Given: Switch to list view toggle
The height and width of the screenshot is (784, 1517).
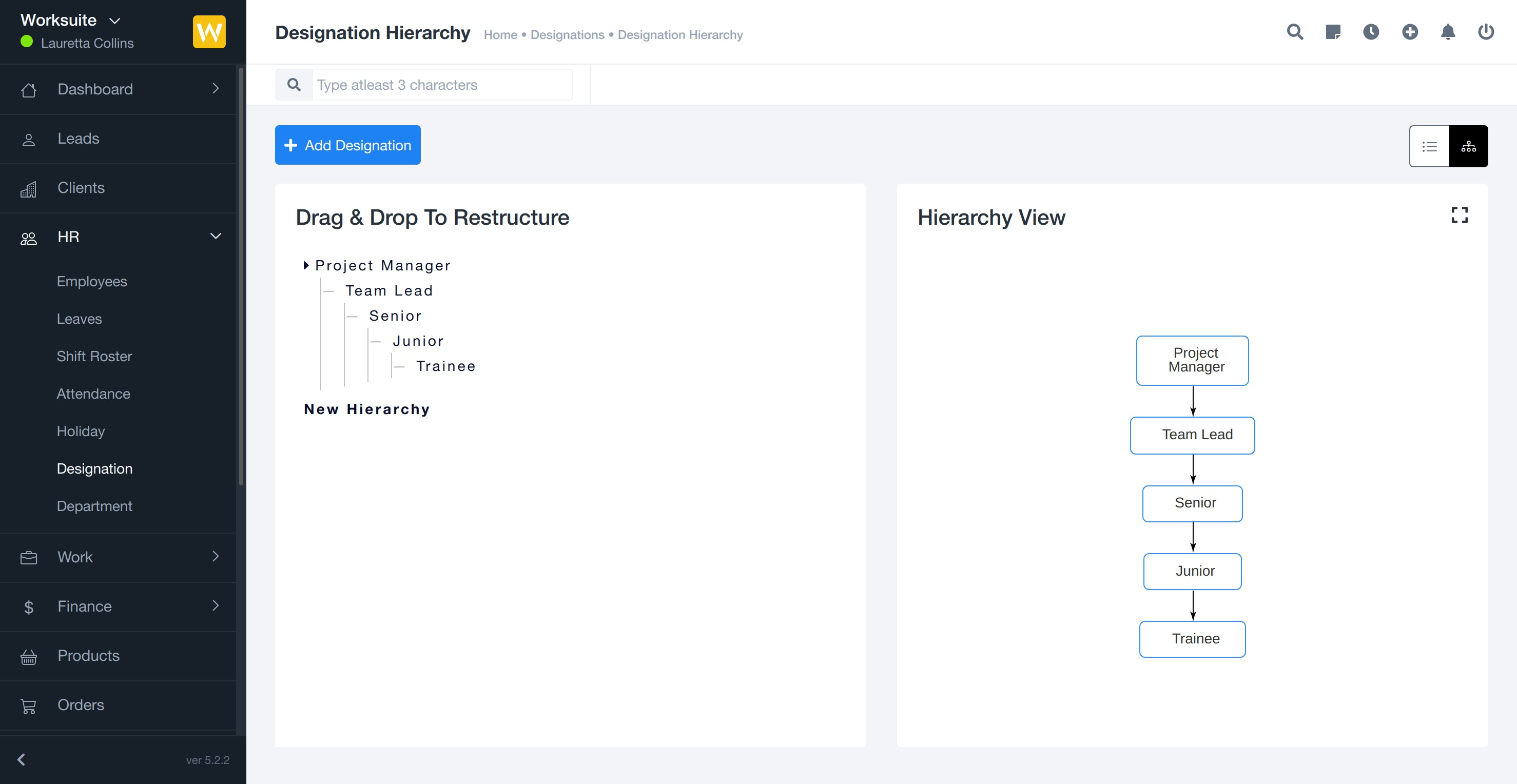Looking at the screenshot, I should point(1429,146).
